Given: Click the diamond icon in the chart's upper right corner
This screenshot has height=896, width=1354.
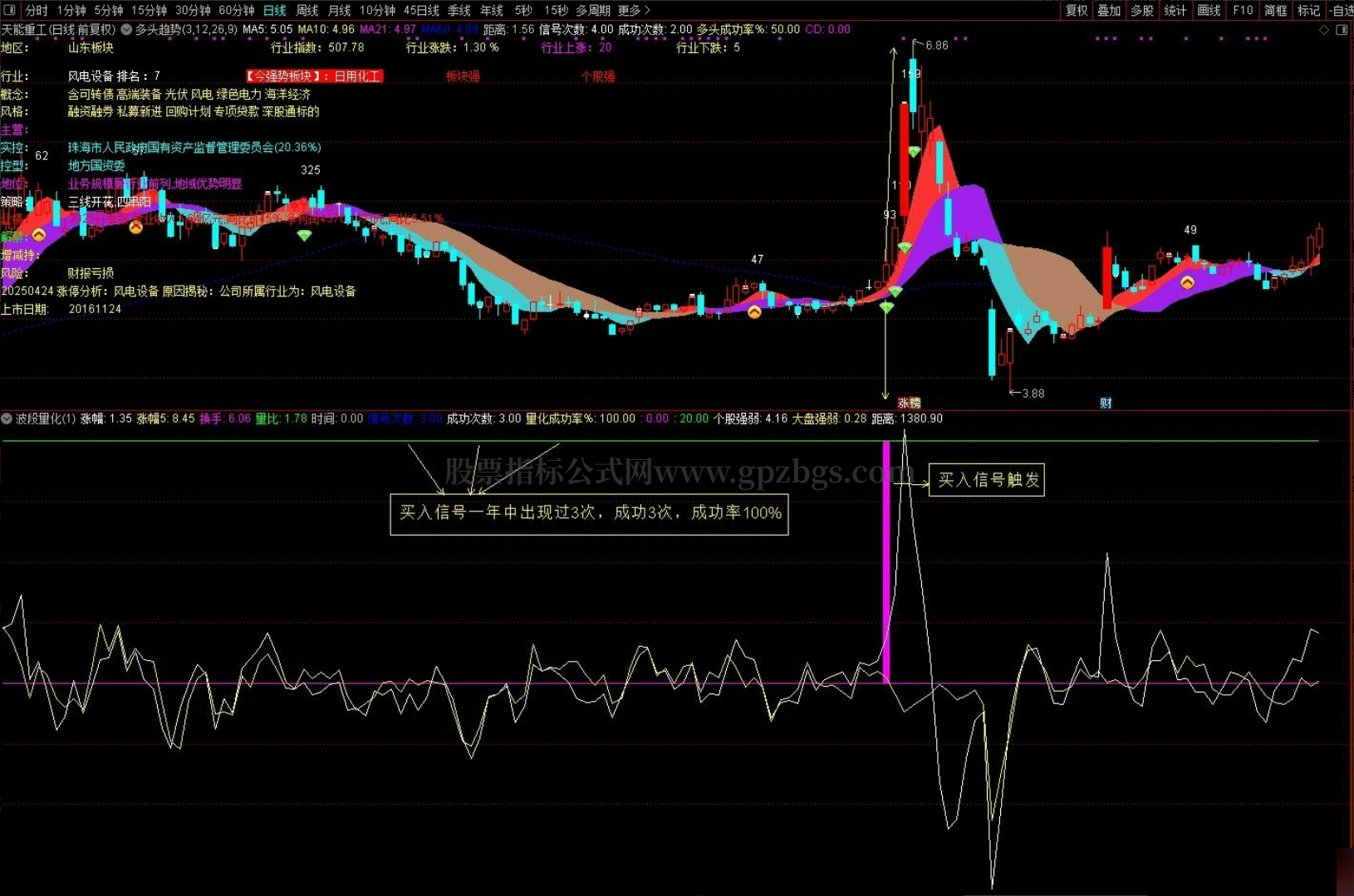Looking at the screenshot, I should pyautogui.click(x=1324, y=30).
